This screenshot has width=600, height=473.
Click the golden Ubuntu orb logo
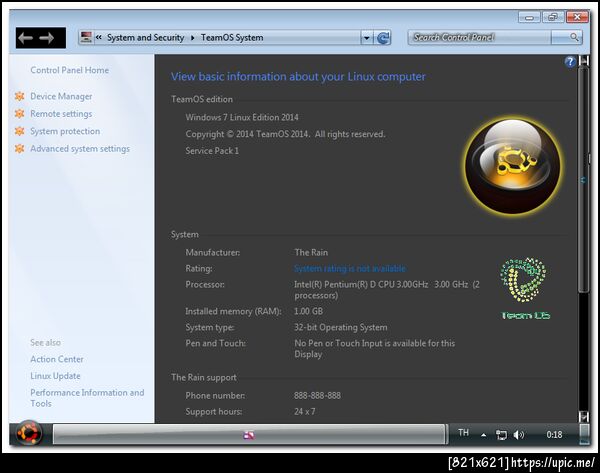(x=513, y=166)
